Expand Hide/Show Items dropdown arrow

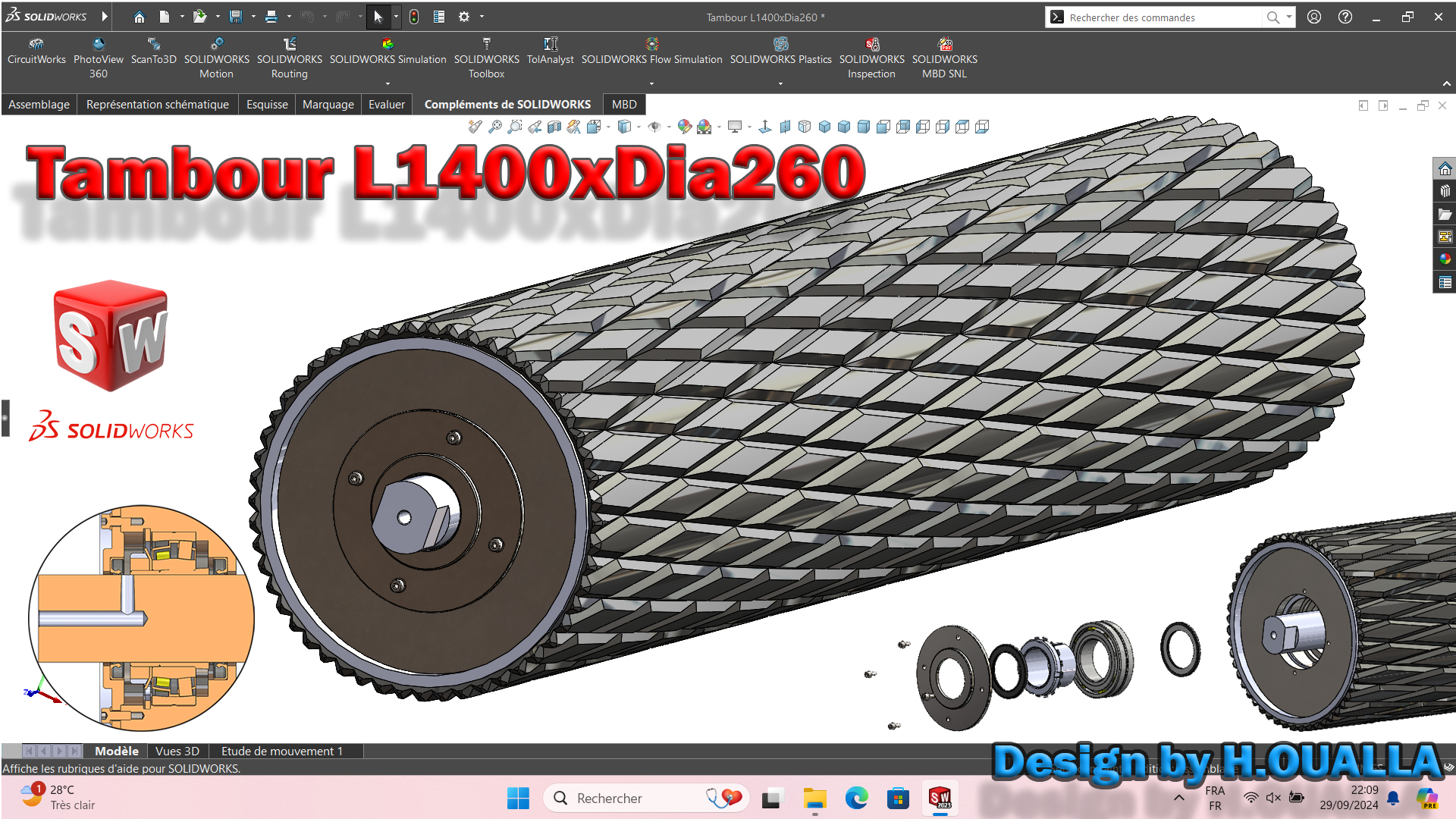669,127
